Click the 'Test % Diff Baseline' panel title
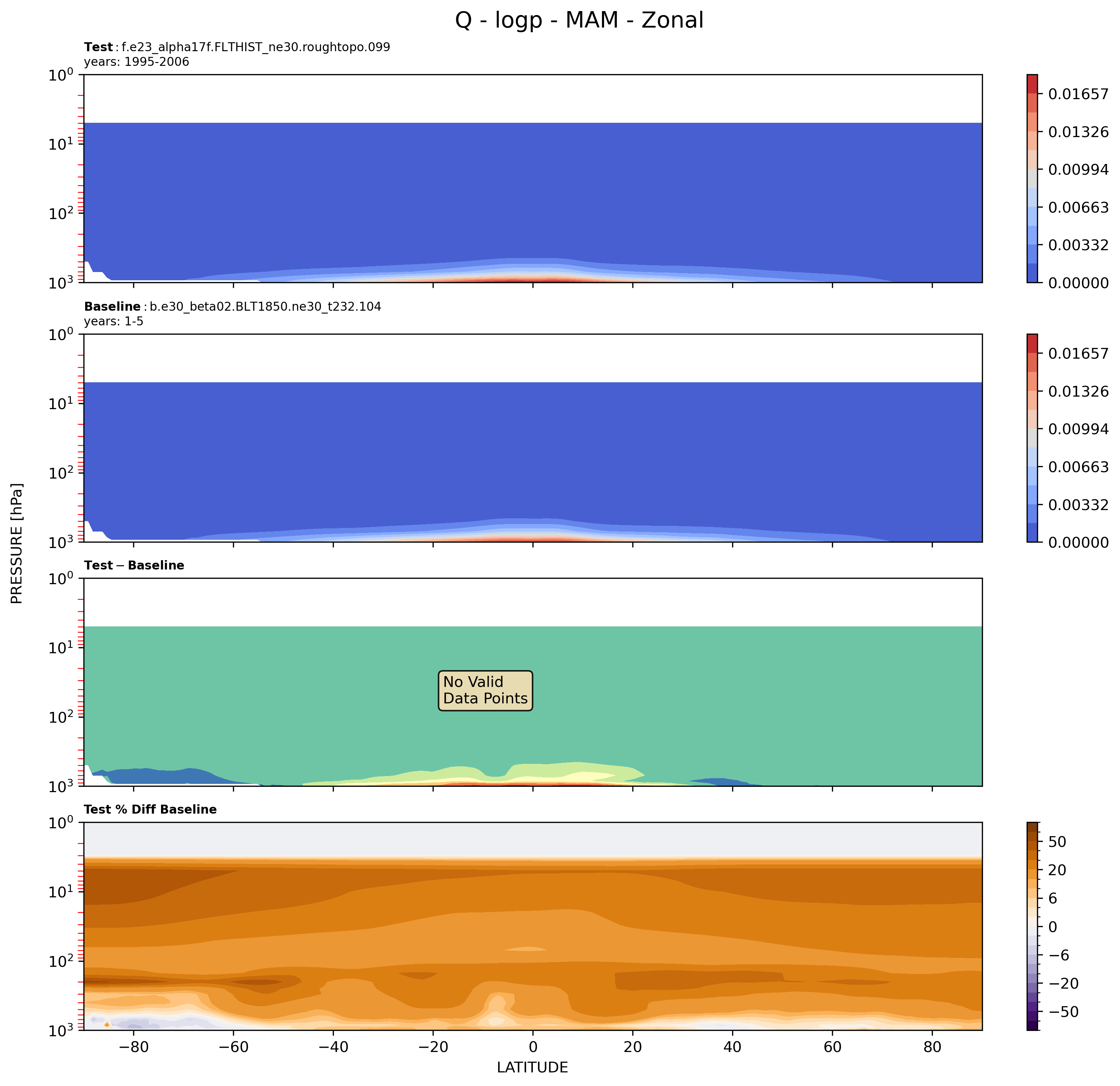1120x1086 pixels. (150, 809)
